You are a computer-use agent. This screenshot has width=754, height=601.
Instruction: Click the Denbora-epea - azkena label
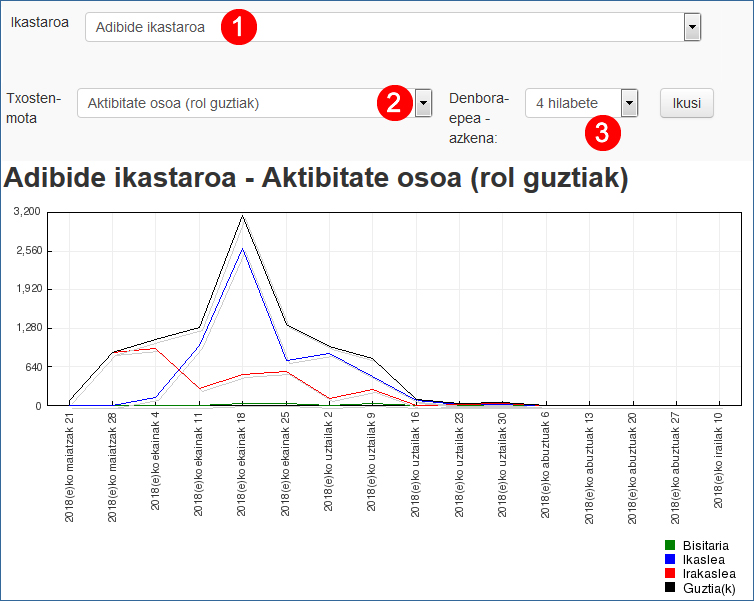480,118
